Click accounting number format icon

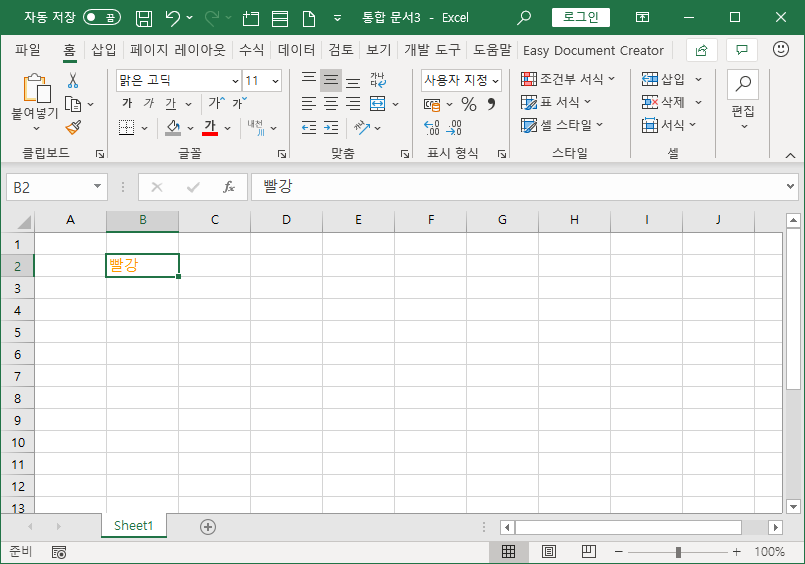(432, 105)
